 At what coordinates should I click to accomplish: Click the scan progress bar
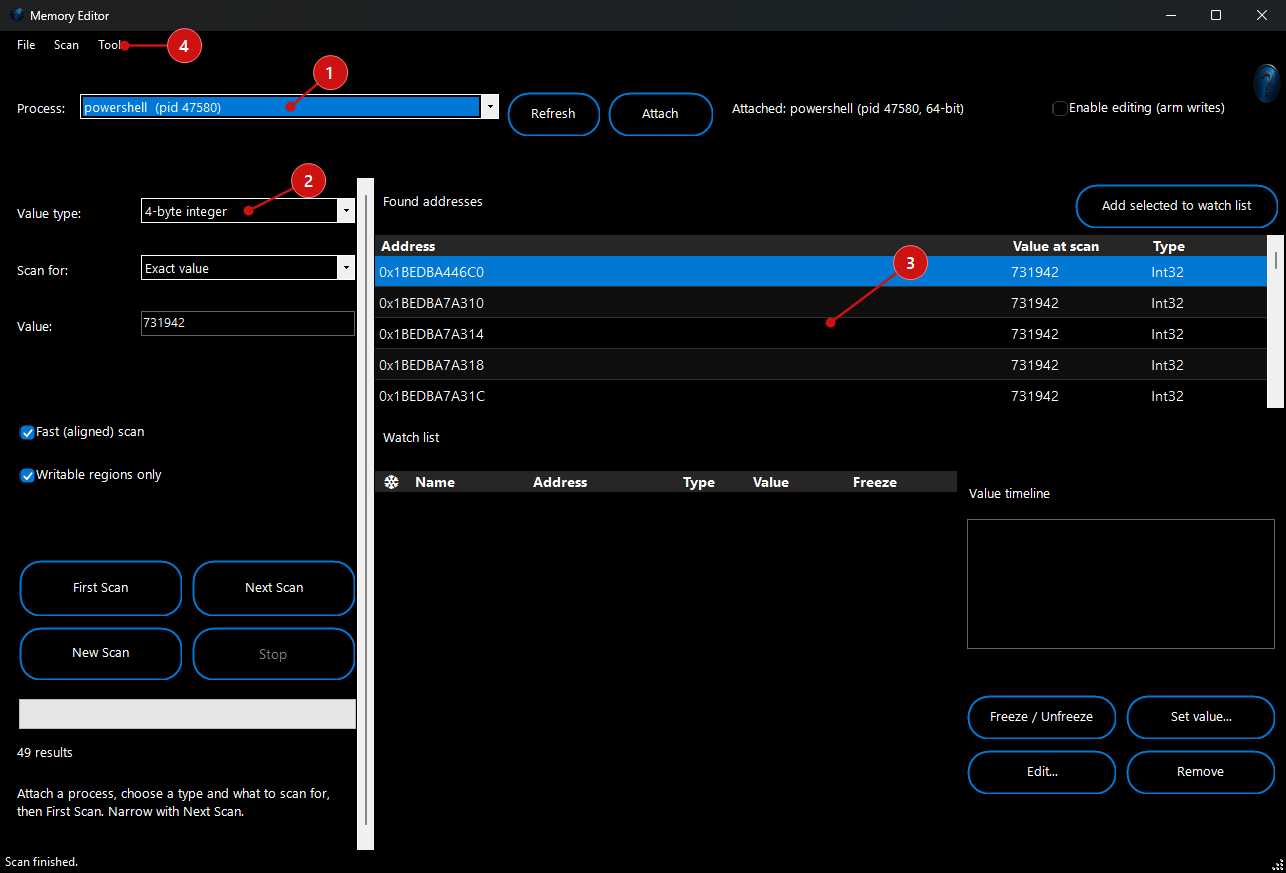(187, 714)
